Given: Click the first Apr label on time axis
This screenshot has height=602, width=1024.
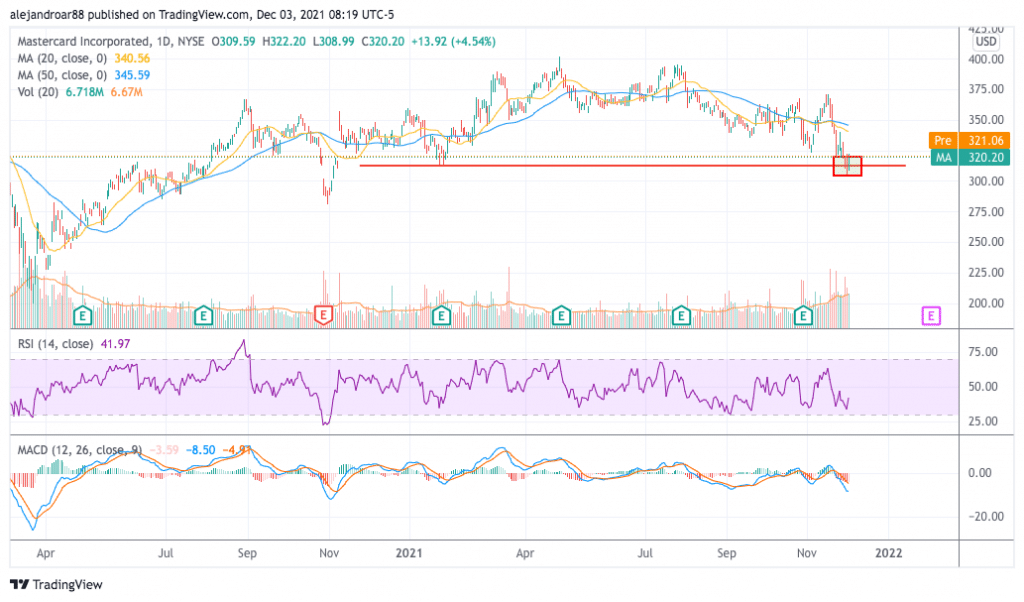Looking at the screenshot, I should [x=45, y=553].
